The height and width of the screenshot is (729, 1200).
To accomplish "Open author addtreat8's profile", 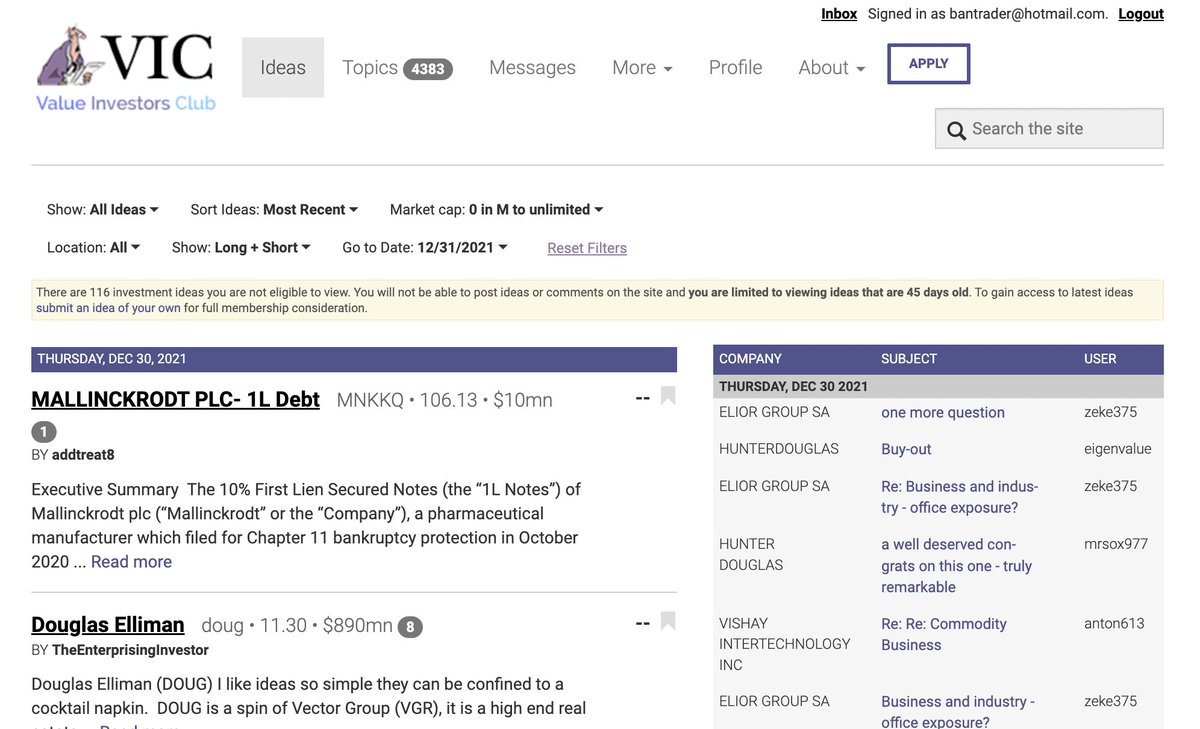I will point(83,455).
